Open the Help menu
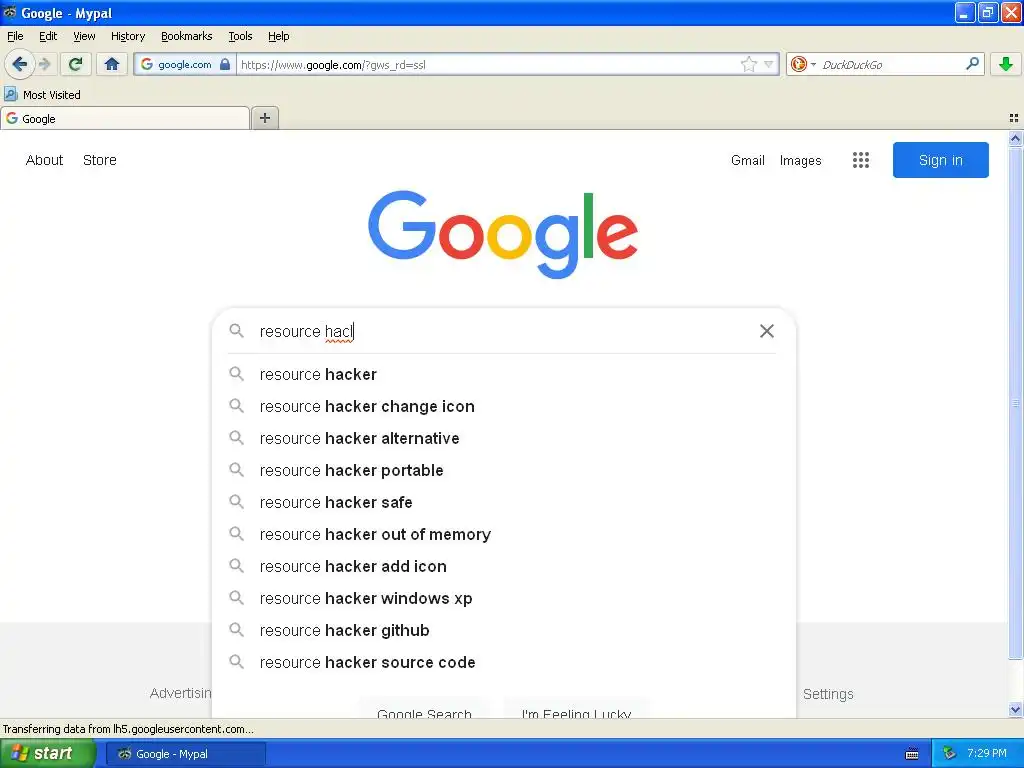 click(x=278, y=36)
